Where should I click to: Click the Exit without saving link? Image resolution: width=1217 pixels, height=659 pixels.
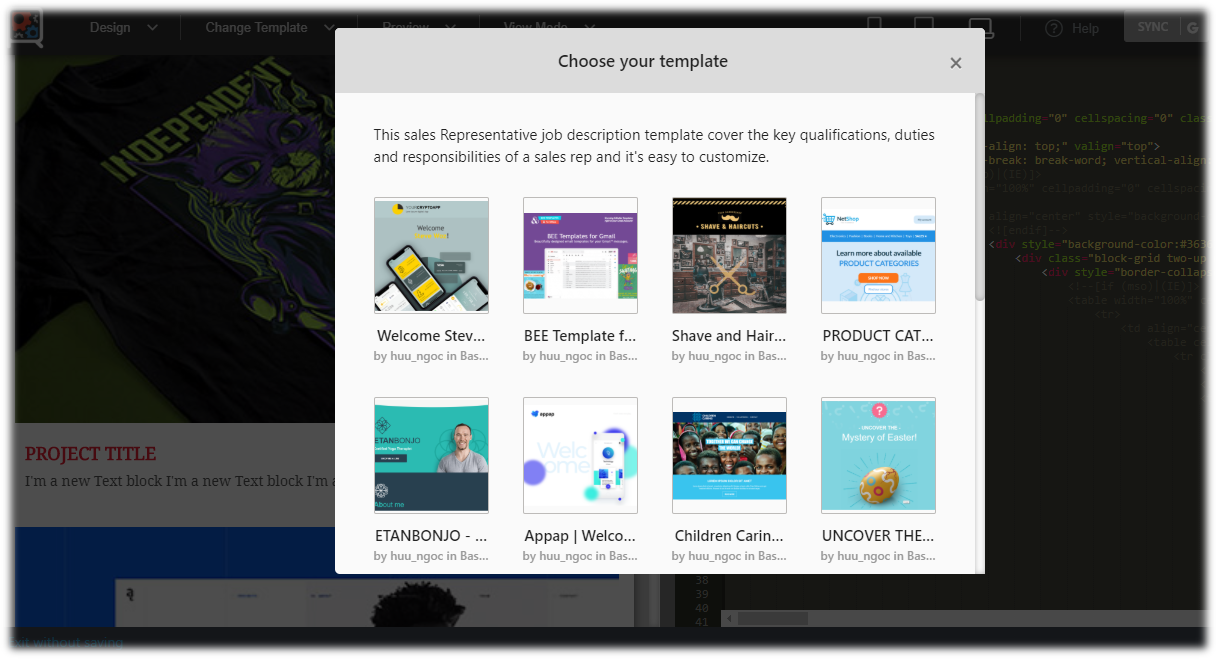click(64, 643)
